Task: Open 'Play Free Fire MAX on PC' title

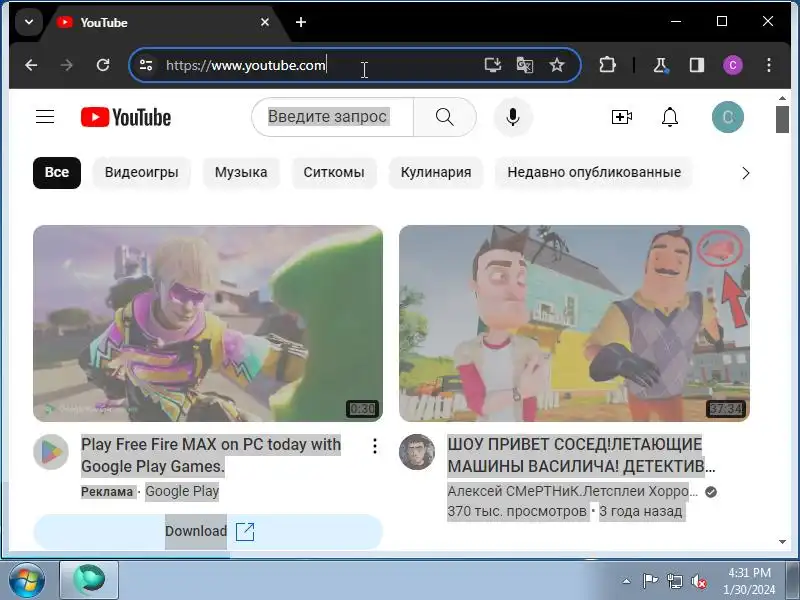Action: pyautogui.click(x=211, y=455)
